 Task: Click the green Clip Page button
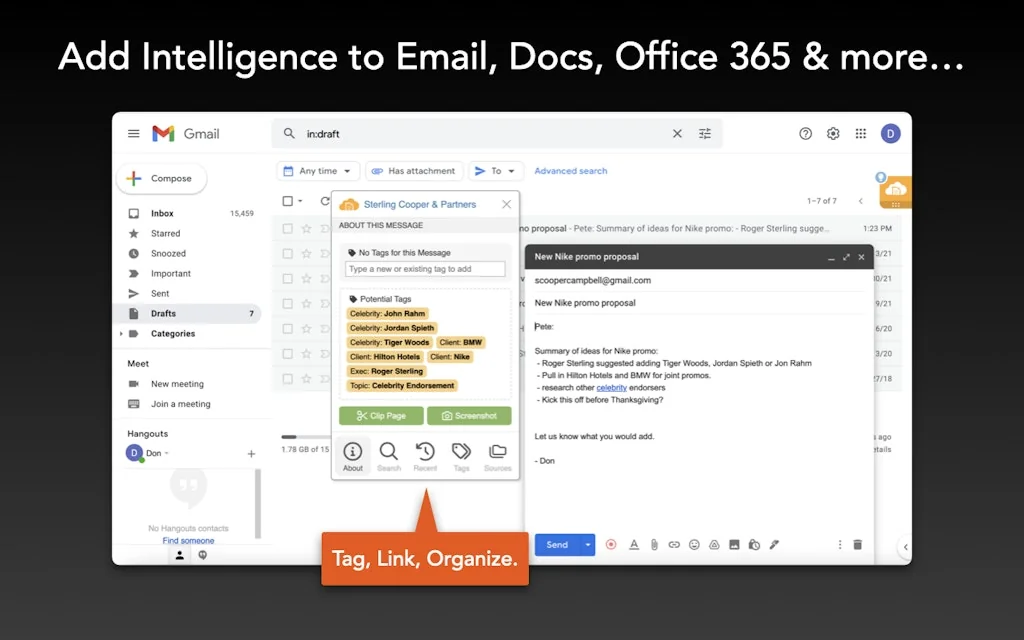pos(381,416)
